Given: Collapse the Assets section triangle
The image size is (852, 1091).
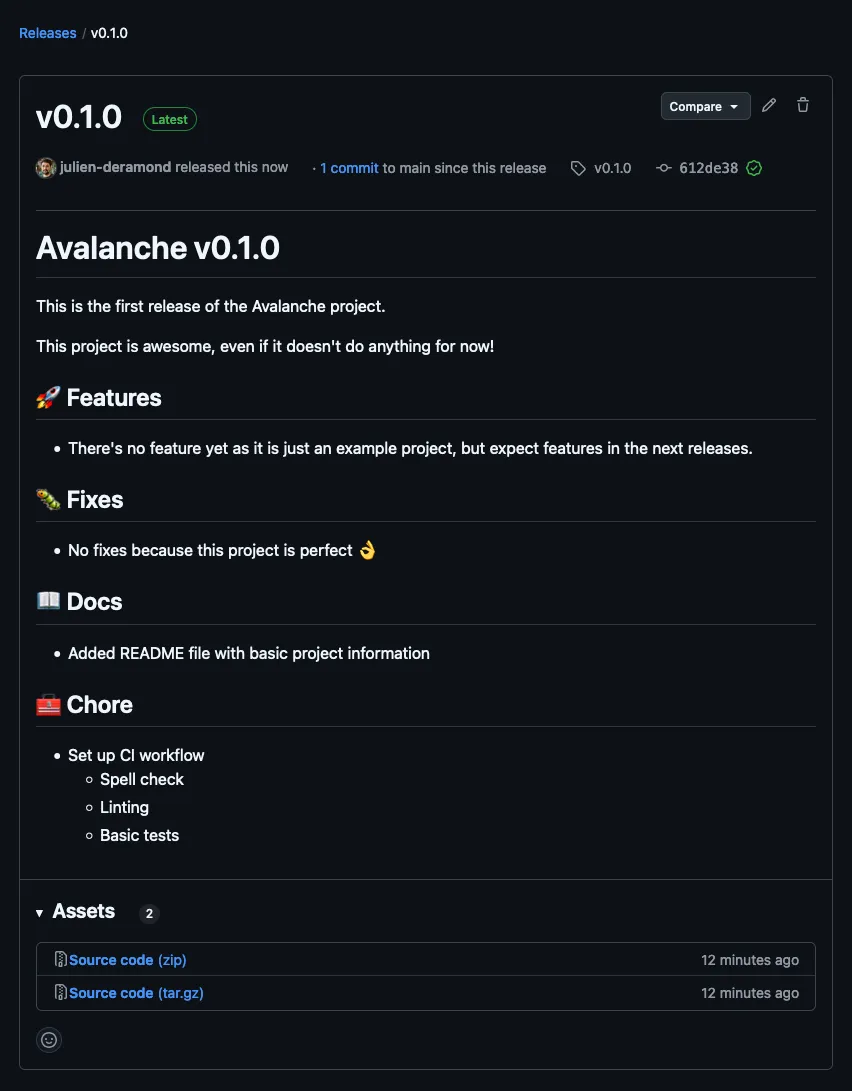Looking at the screenshot, I should [x=40, y=912].
